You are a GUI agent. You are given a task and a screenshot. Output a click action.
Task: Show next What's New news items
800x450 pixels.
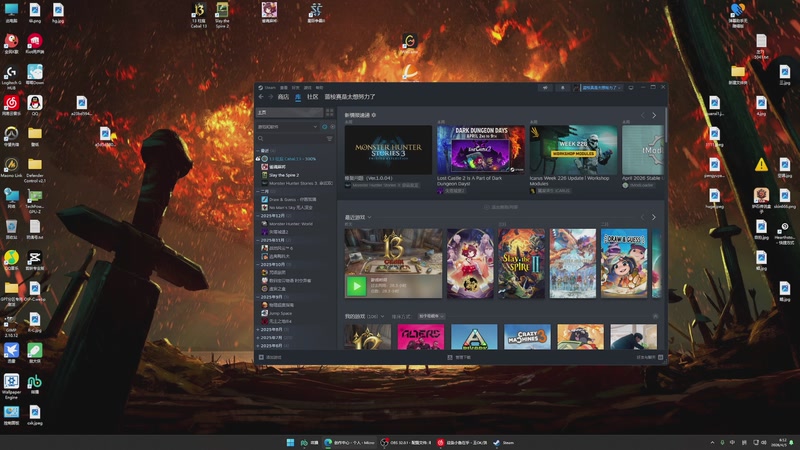[654, 116]
